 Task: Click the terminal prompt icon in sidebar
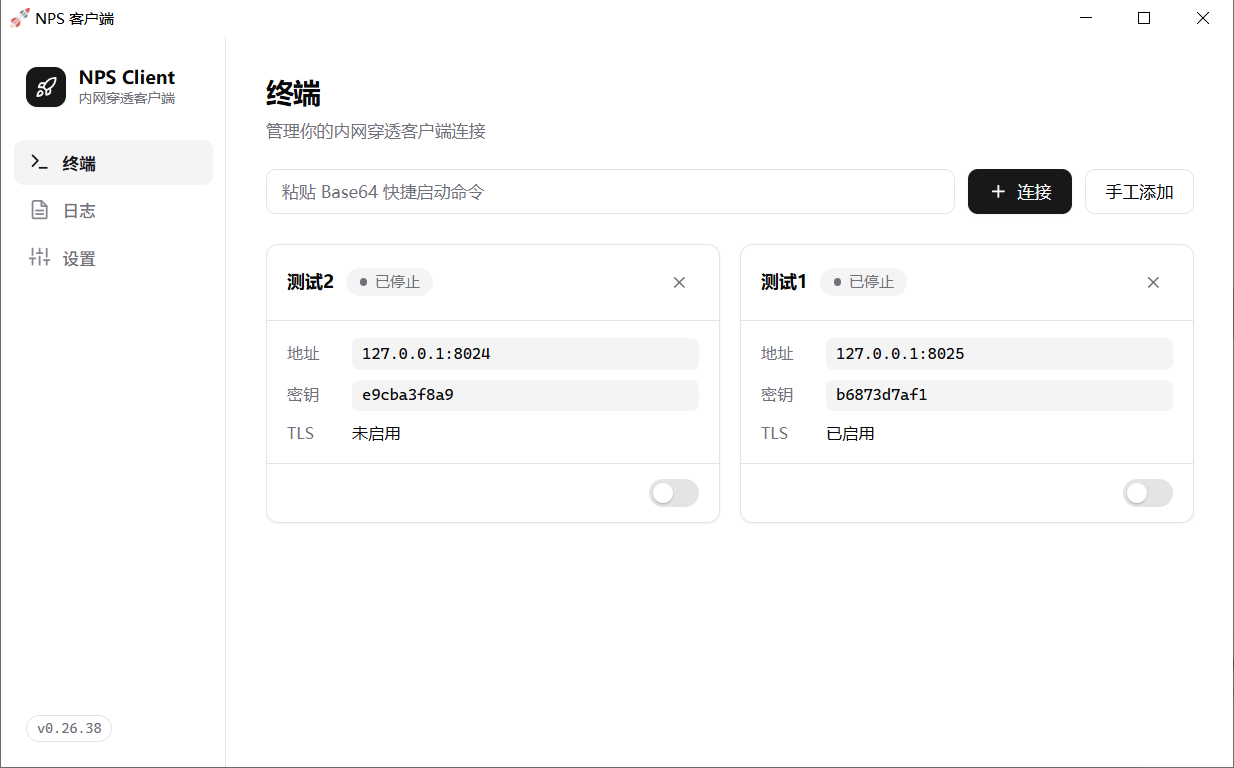tap(40, 162)
